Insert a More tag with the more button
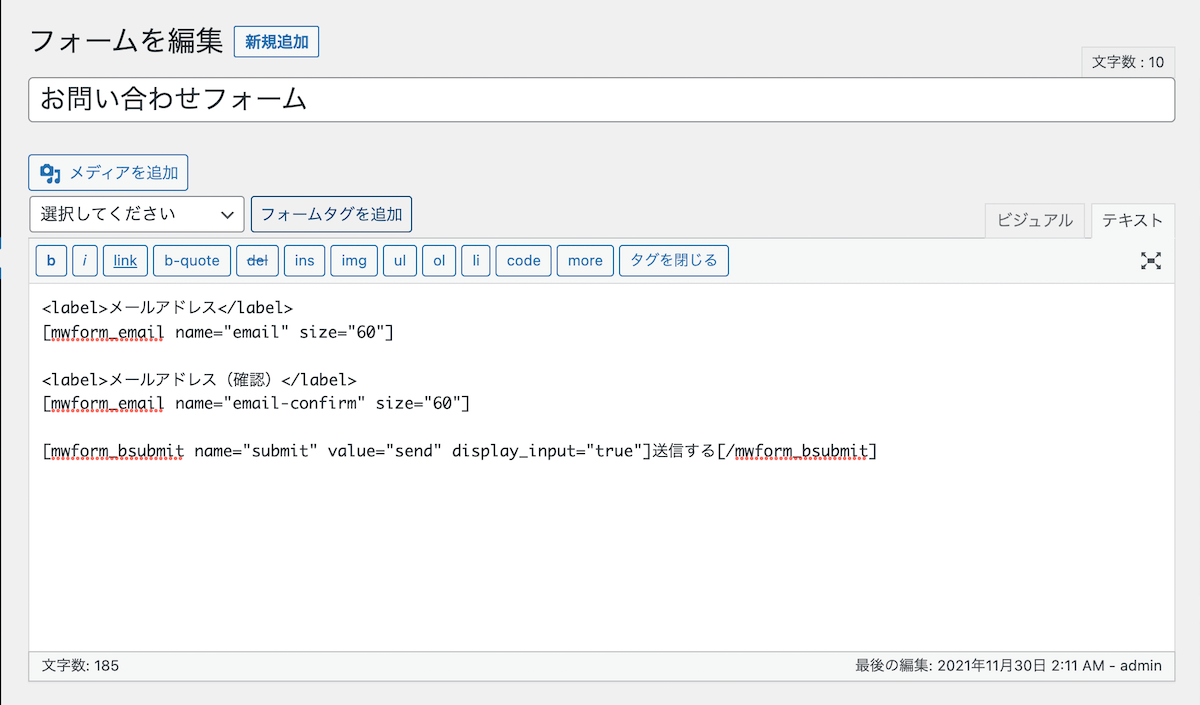Screen dimensions: 1200x705 [x=584, y=260]
